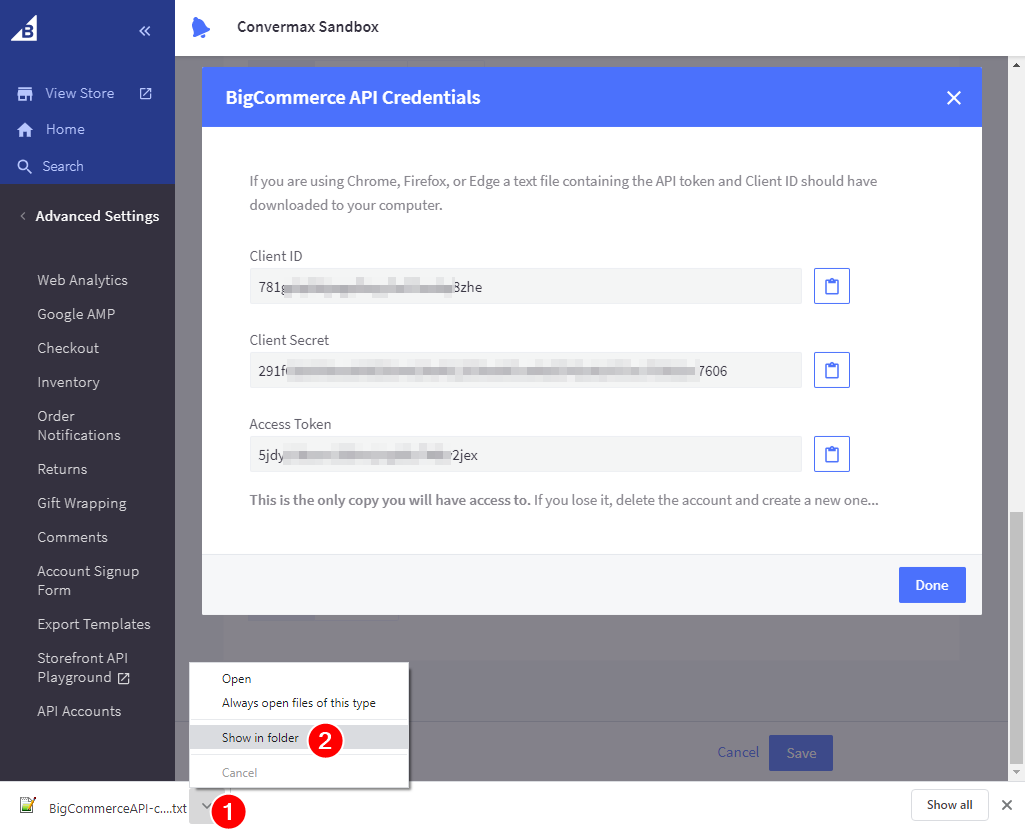
Task: Click the Convermax Sandbox store name
Action: 308,27
